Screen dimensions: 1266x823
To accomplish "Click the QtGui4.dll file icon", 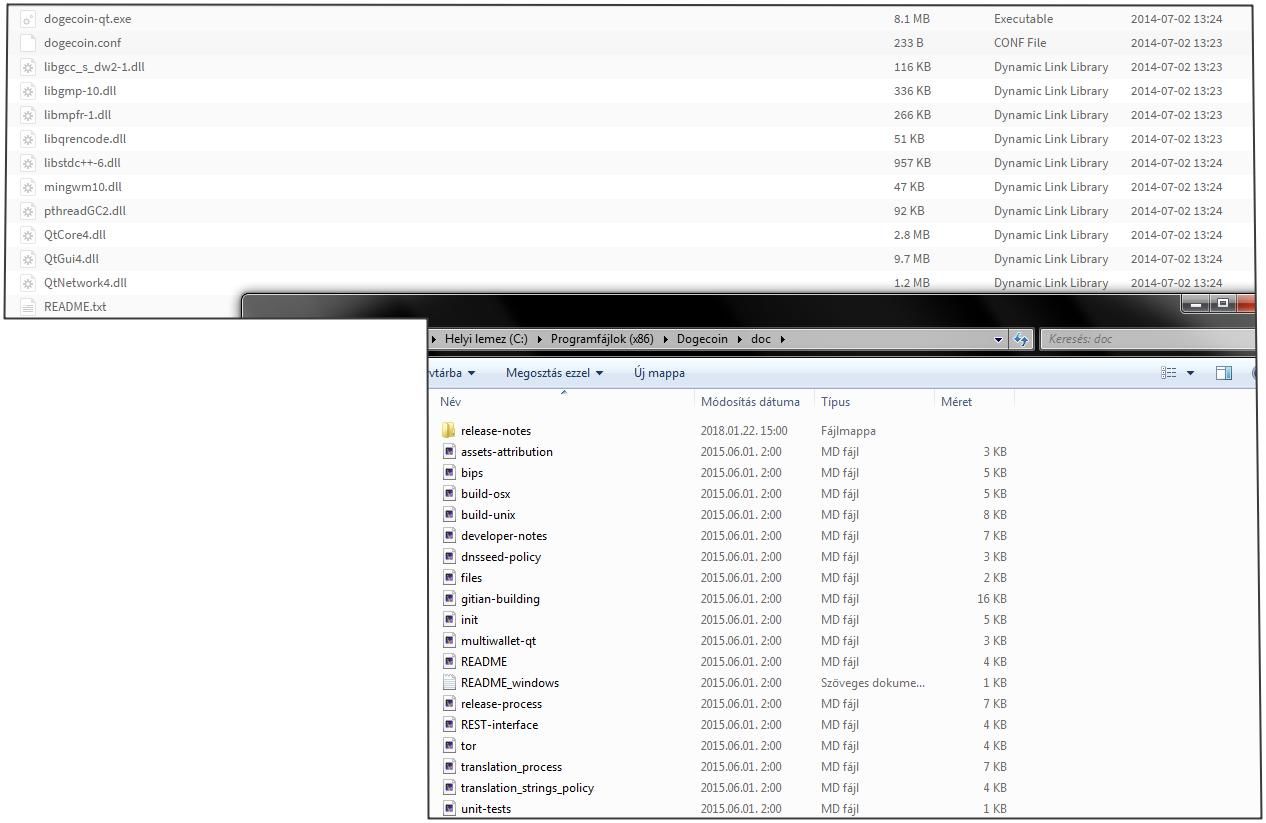I will [x=28, y=259].
